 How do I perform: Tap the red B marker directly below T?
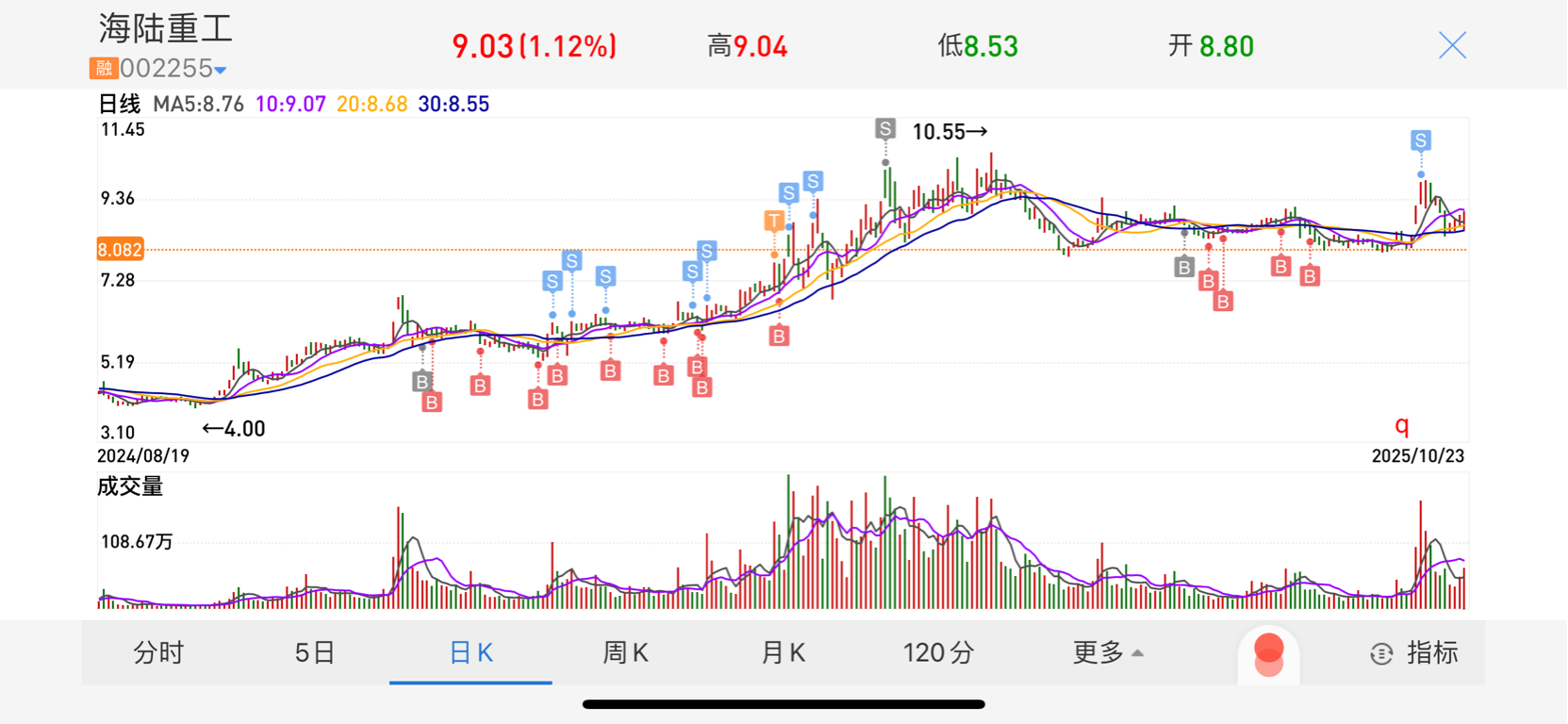tap(779, 336)
